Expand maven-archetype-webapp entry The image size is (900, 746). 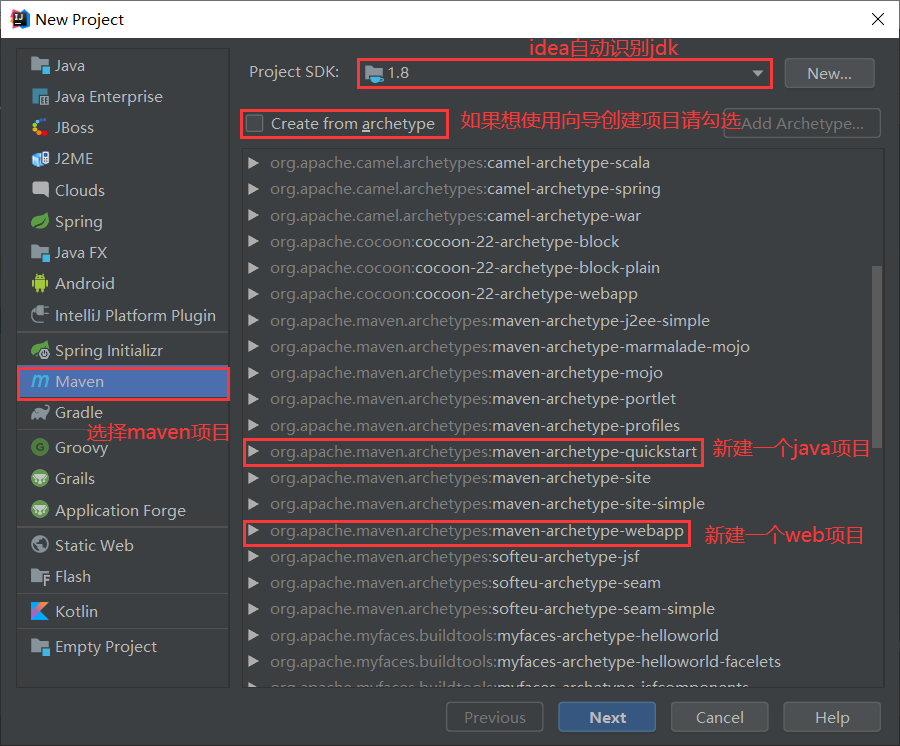click(x=253, y=531)
